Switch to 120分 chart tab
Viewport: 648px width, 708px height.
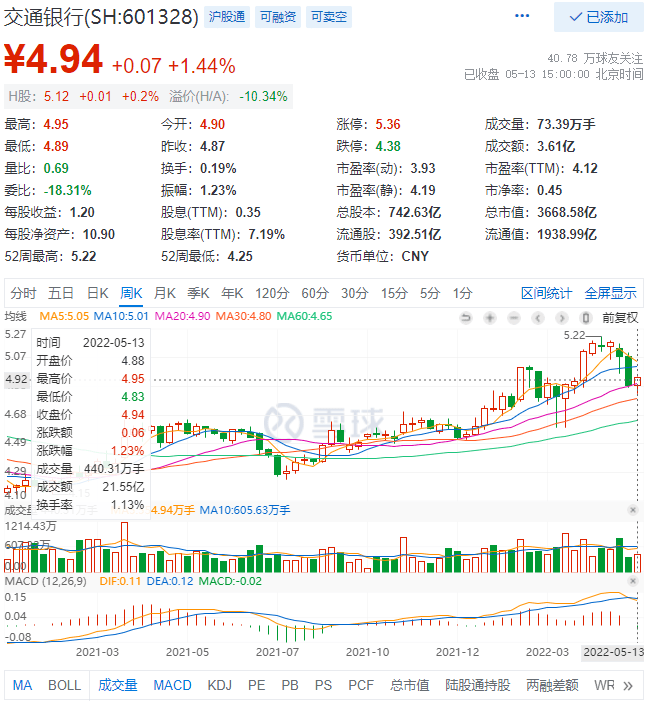(x=272, y=293)
